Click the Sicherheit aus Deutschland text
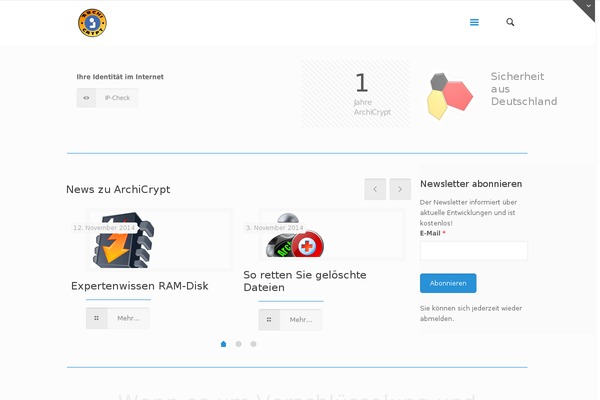 pos(523,89)
